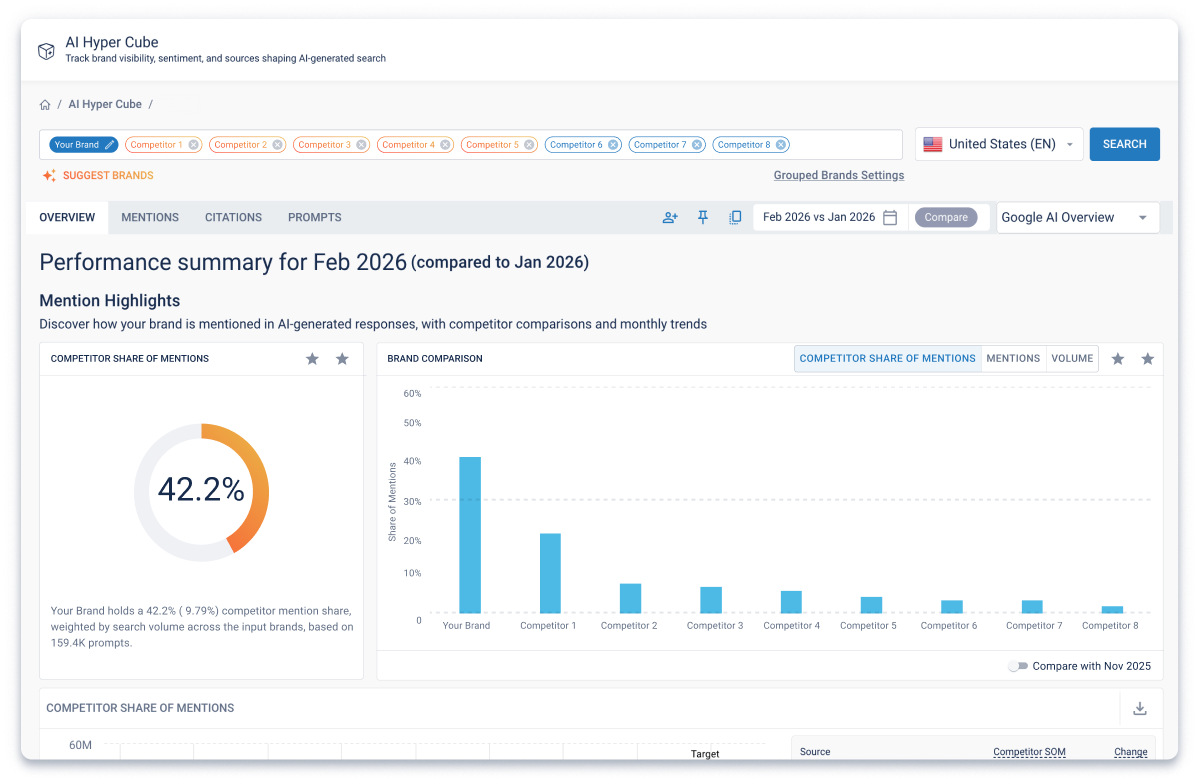Remove the Competitor 1 brand chip
Image resolution: width=1200 pixels, height=783 pixels.
[194, 145]
